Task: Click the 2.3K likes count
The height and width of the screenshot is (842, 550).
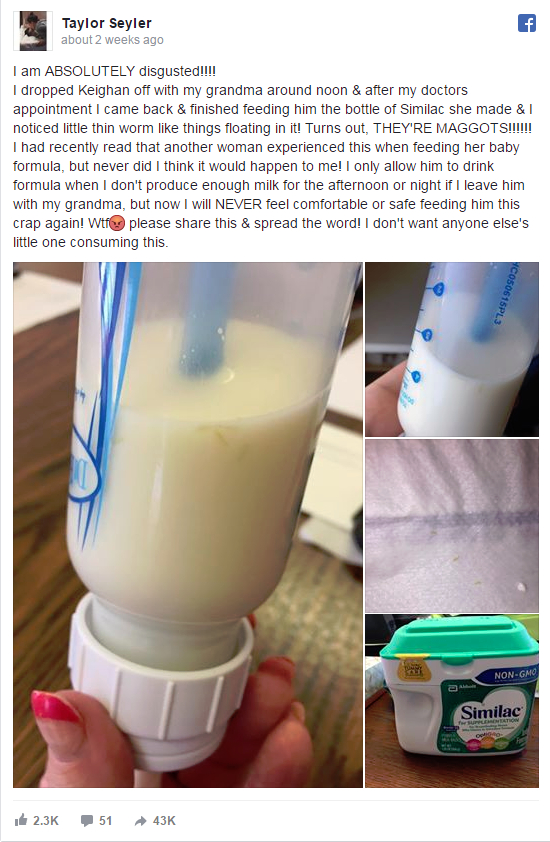Action: pos(46,821)
